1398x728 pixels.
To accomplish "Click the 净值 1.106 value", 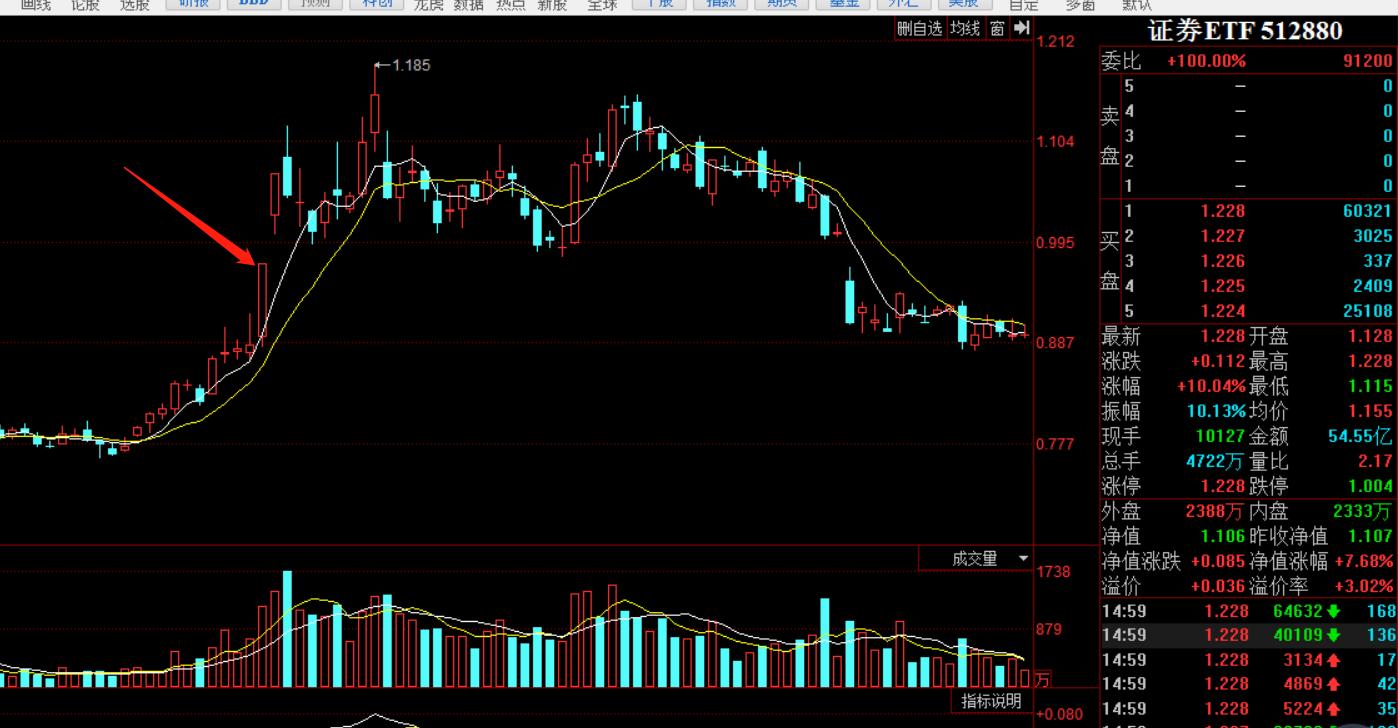I will [1223, 536].
